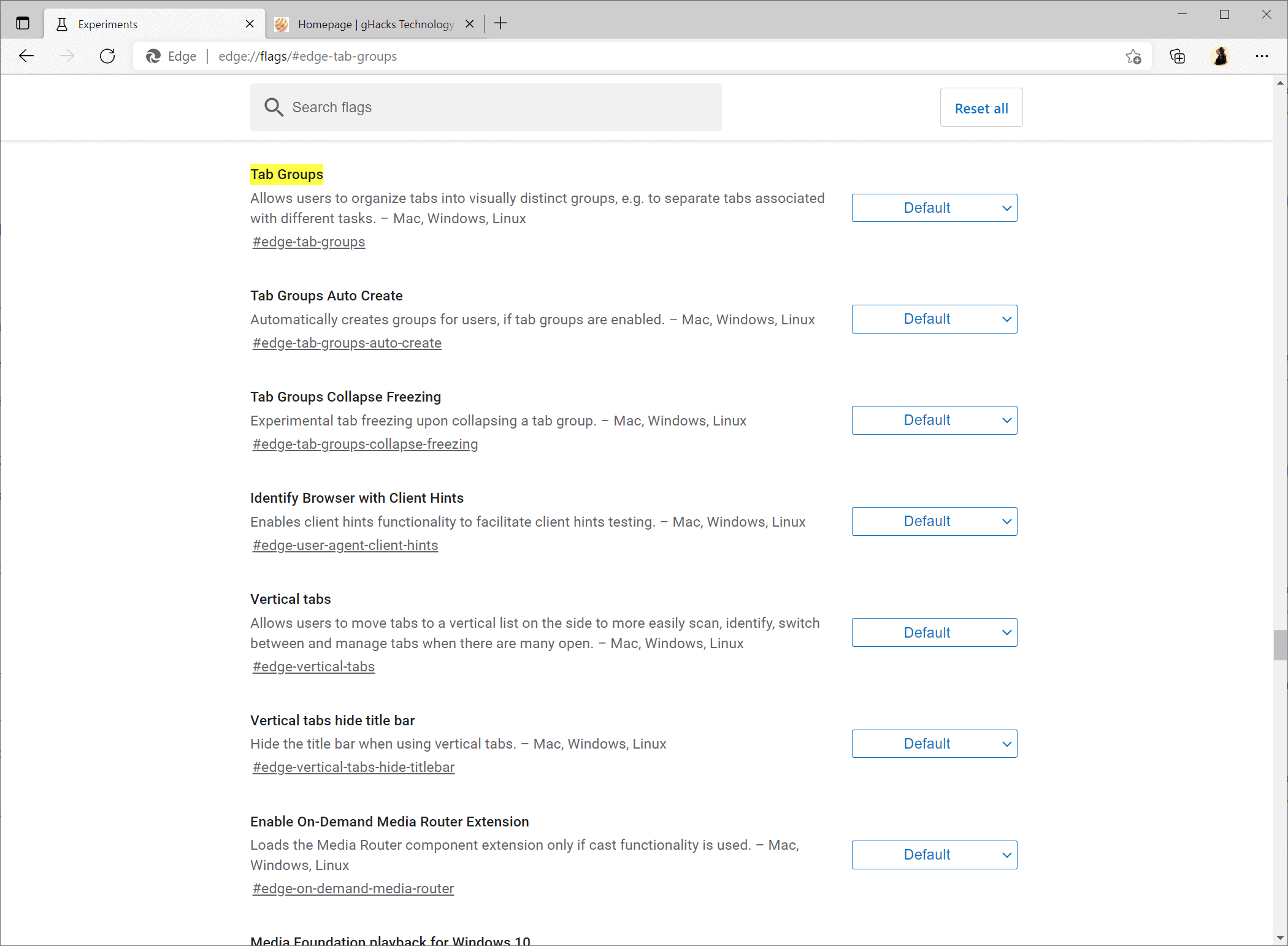Click the #edge-tab-groups-collapse-freezing link

pyautogui.click(x=365, y=444)
